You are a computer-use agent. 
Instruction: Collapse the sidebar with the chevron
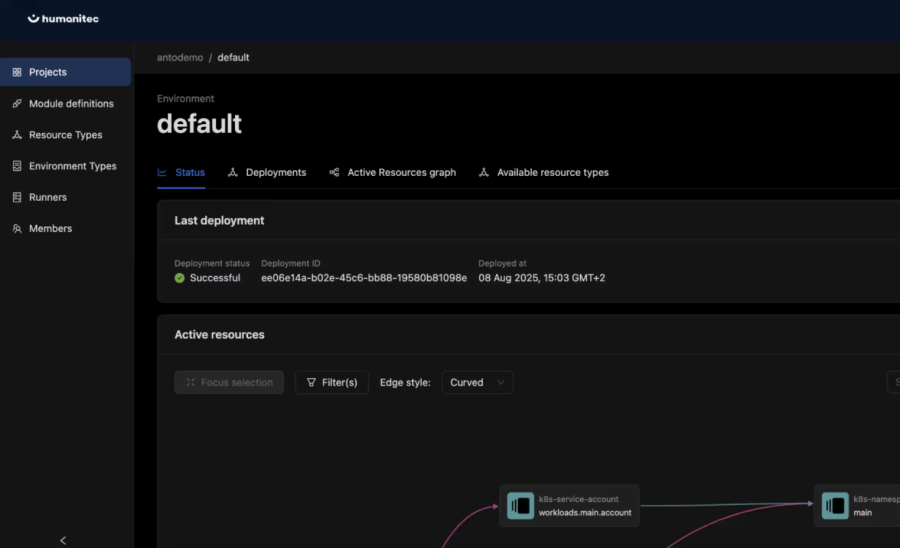(x=63, y=541)
